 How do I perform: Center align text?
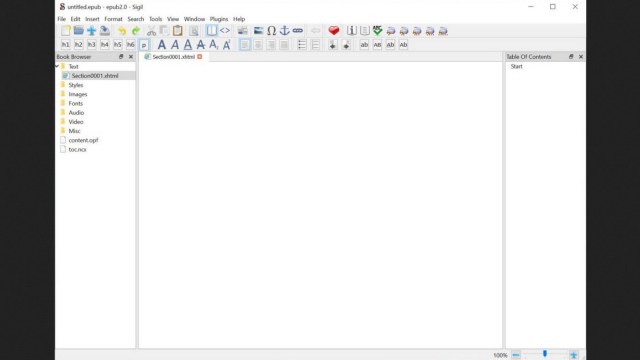pos(258,45)
